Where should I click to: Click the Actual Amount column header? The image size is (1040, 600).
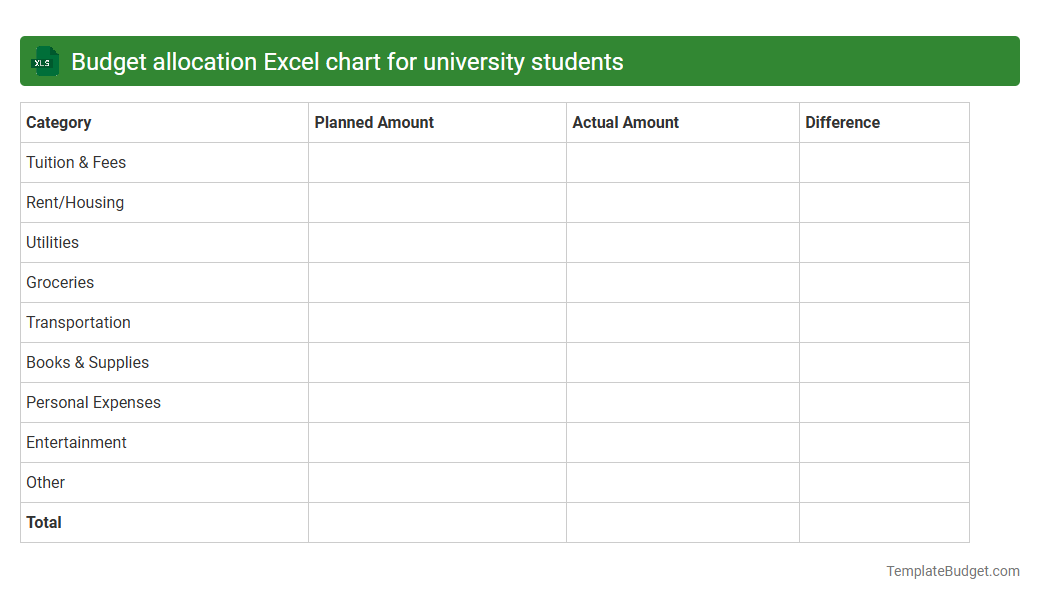pyautogui.click(x=625, y=122)
